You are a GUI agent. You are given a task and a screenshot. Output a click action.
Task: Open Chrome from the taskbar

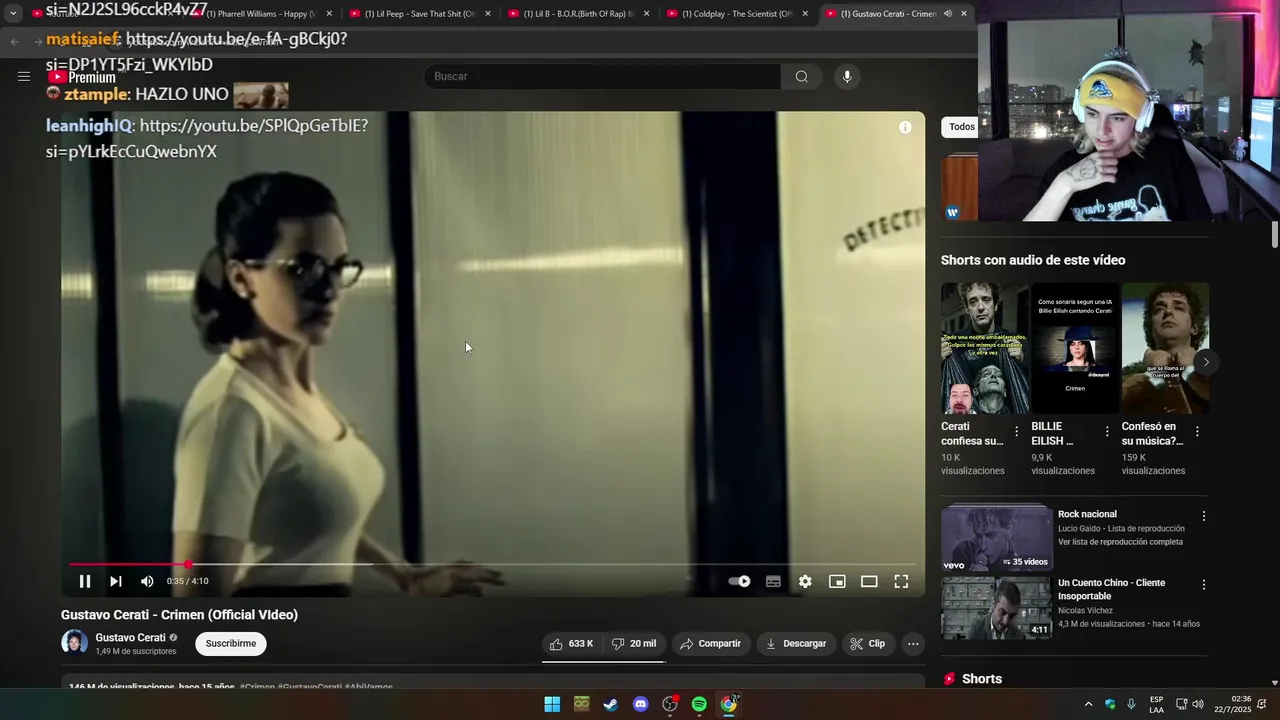729,704
